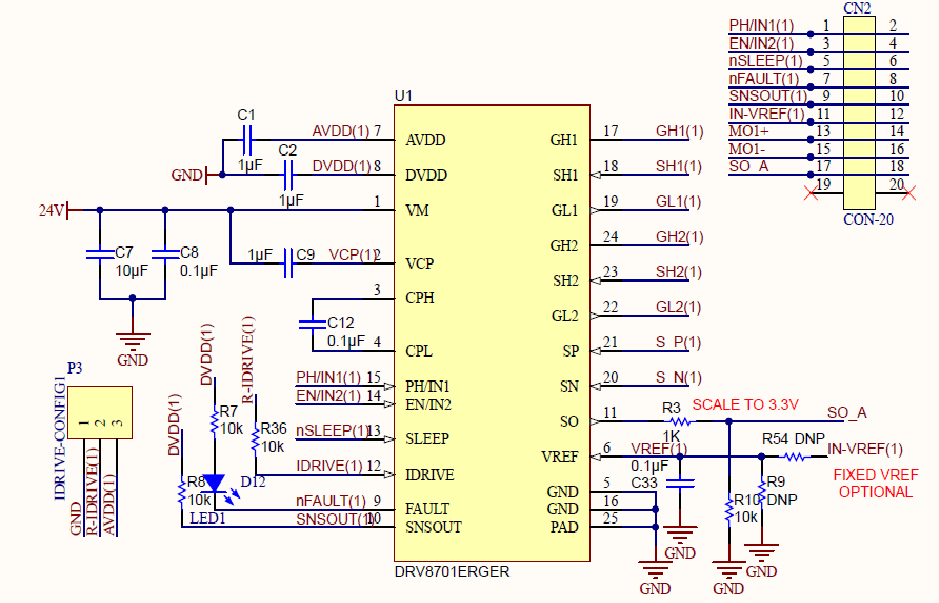The height and width of the screenshot is (603, 939).
Task: Select the SNSOUT(1) label near U1 pin 10
Action: 336,519
